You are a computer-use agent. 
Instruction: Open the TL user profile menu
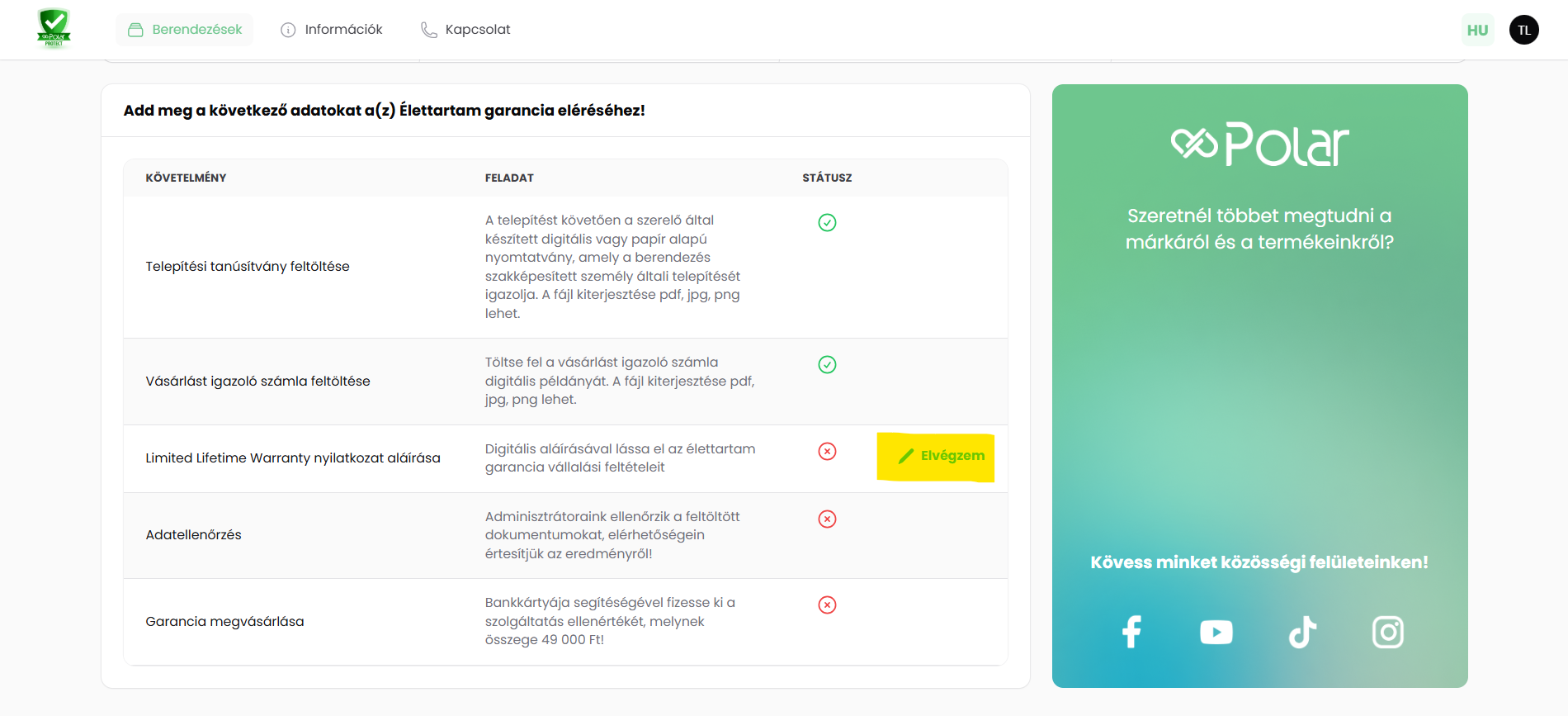(x=1523, y=31)
